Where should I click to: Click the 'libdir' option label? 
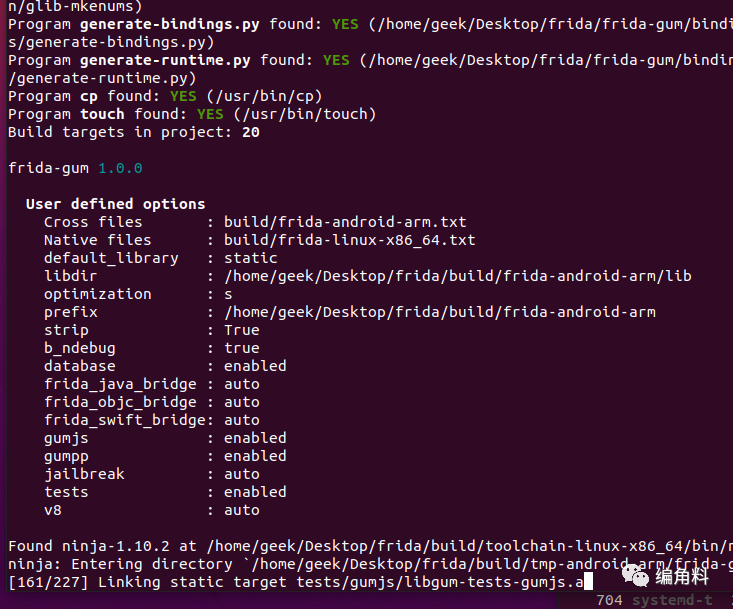71,276
